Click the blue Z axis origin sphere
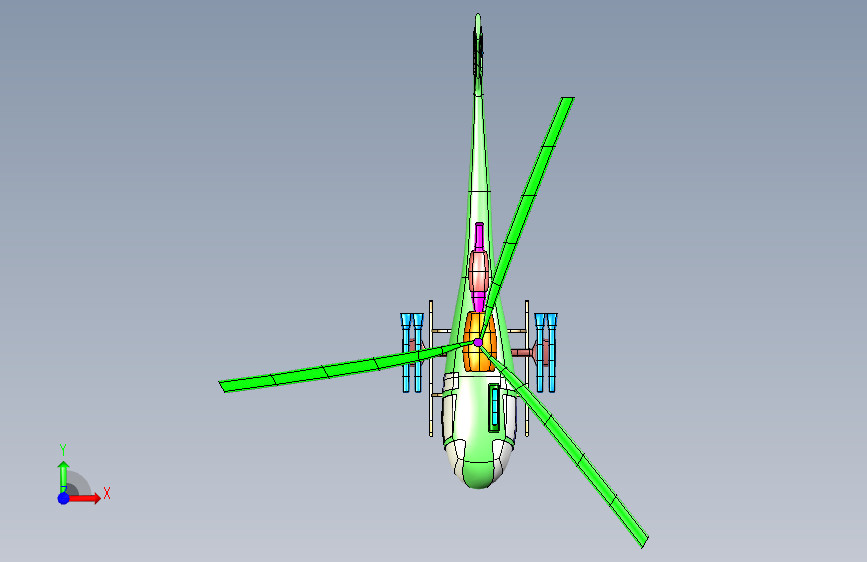The image size is (867, 562). coord(64,498)
